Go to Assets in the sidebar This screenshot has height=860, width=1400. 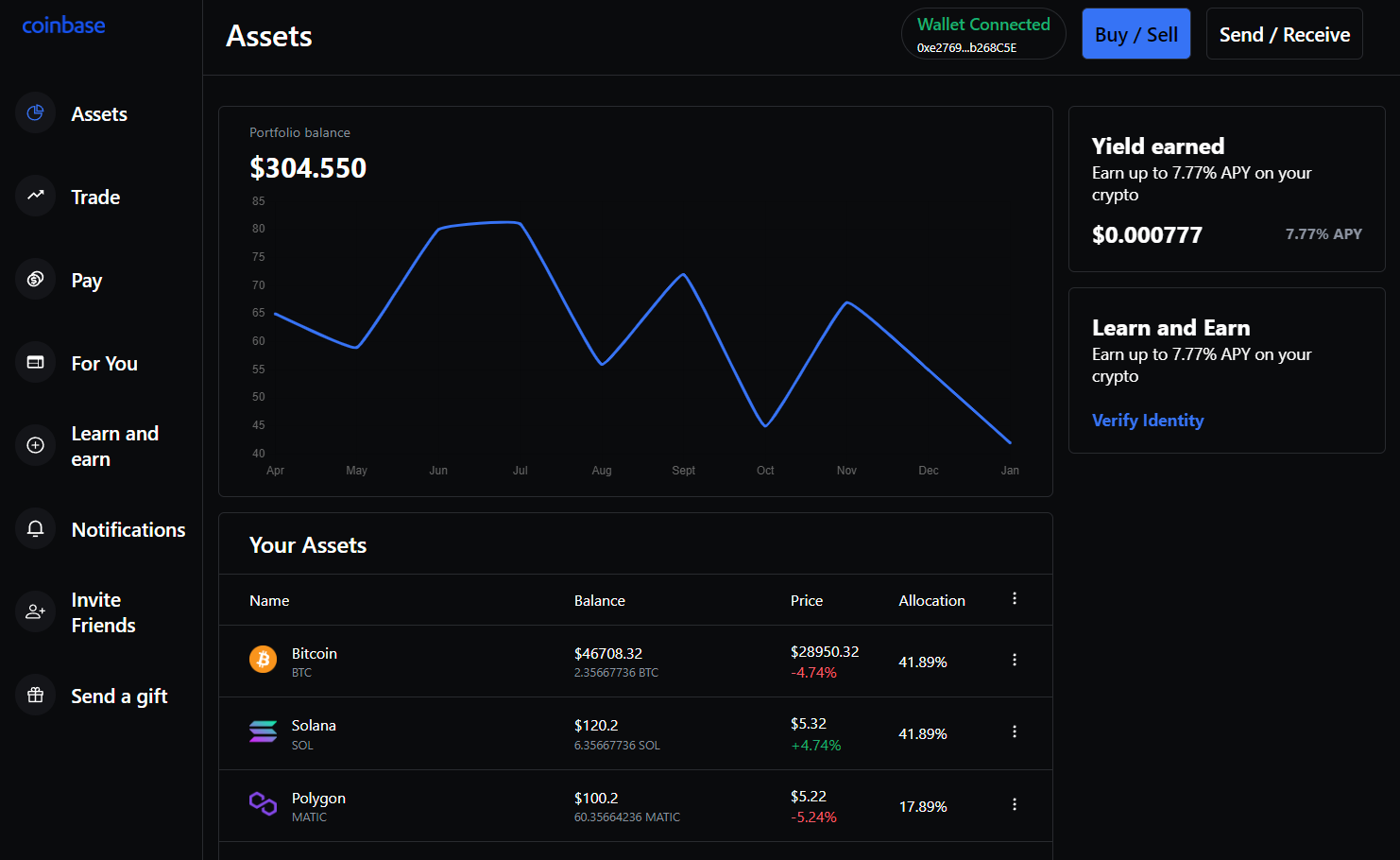pos(99,114)
